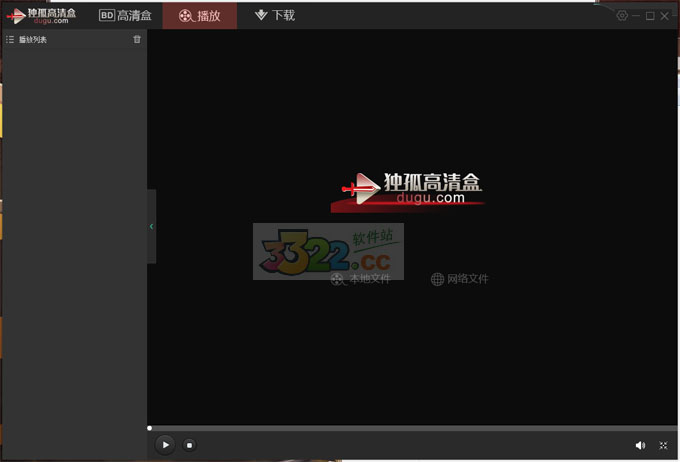
Task: Click the 播放列表 header label
Action: [33, 39]
